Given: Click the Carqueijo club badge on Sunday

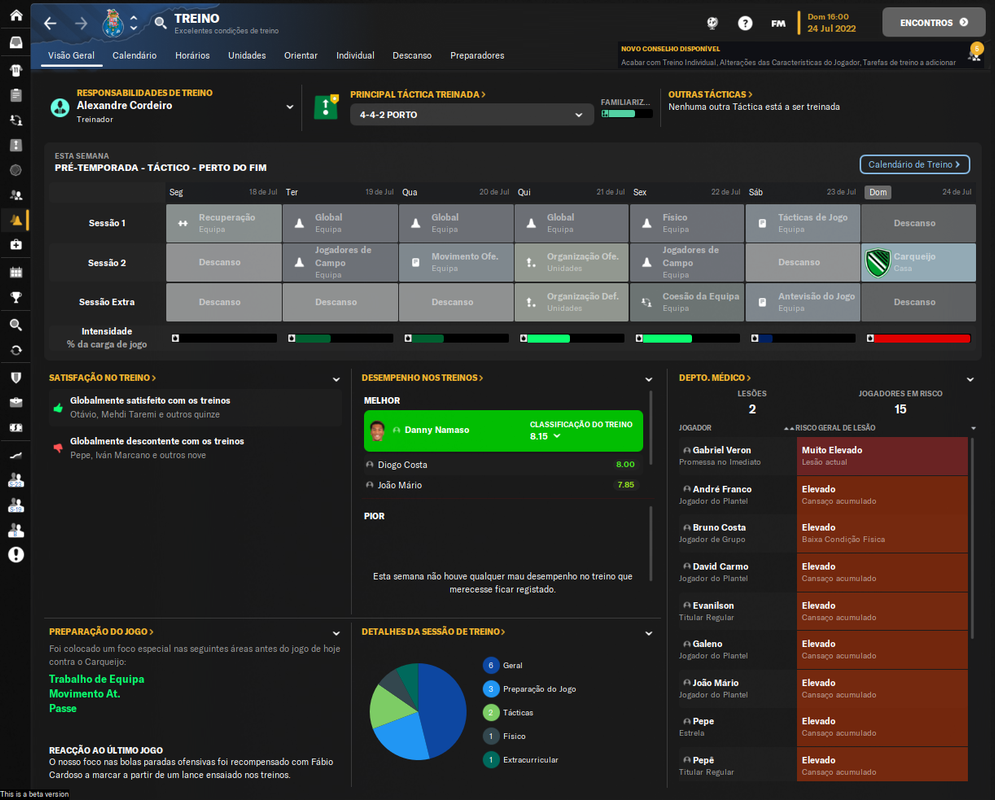Looking at the screenshot, I should (878, 263).
